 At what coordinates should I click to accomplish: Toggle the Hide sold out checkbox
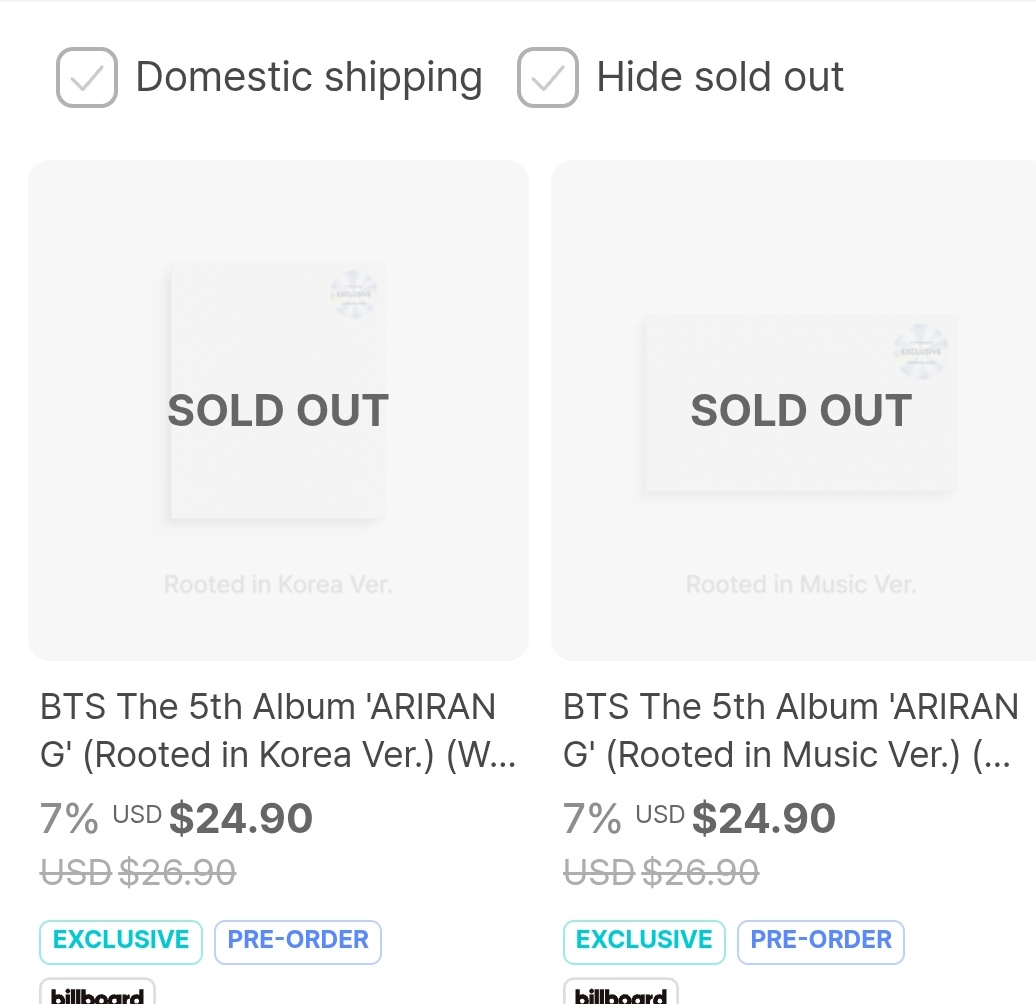click(x=548, y=77)
